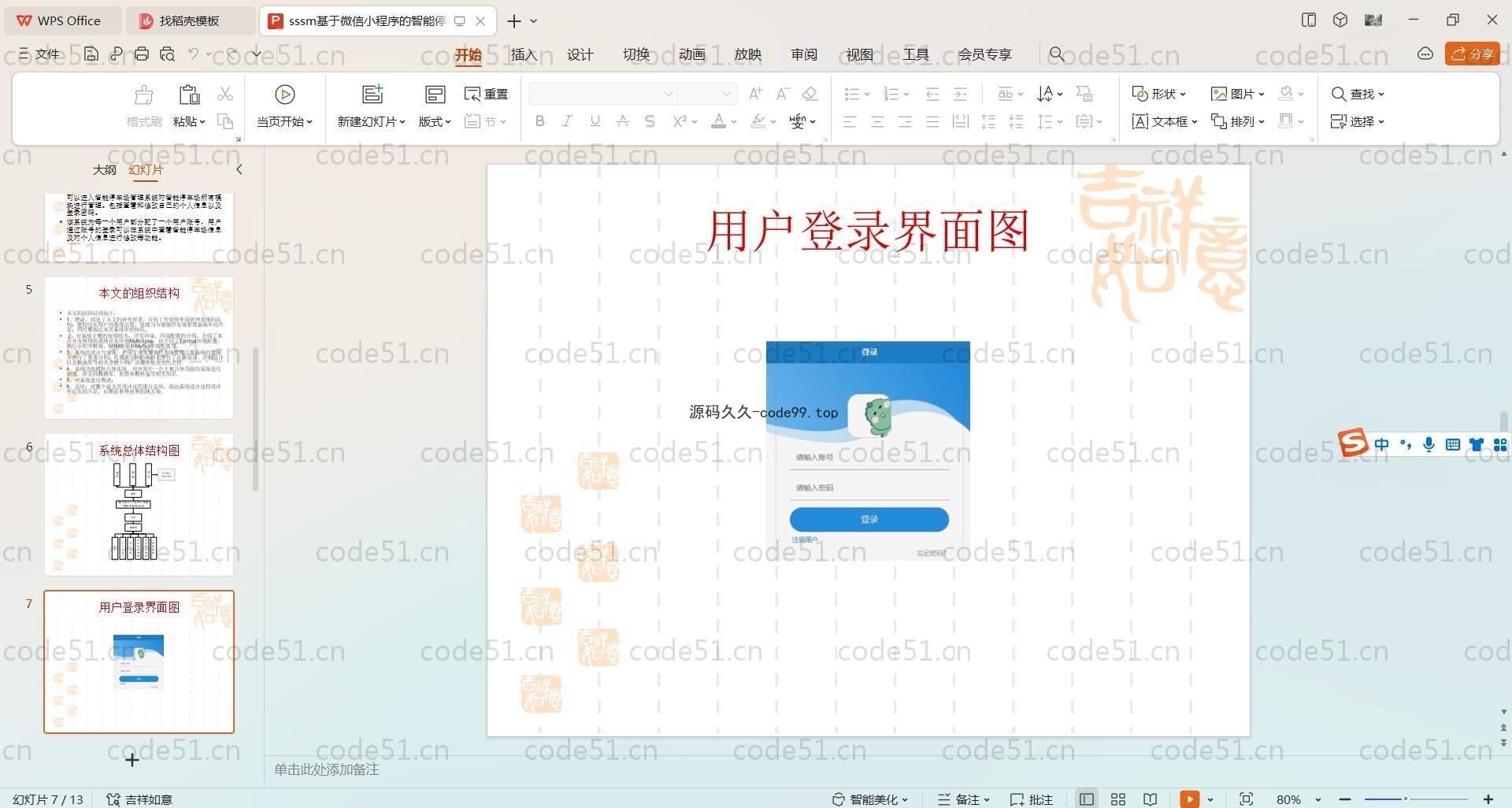Viewport: 1512px width, 808px height.
Task: Click the search magnifier in ribbon tabs
Action: point(1057,54)
